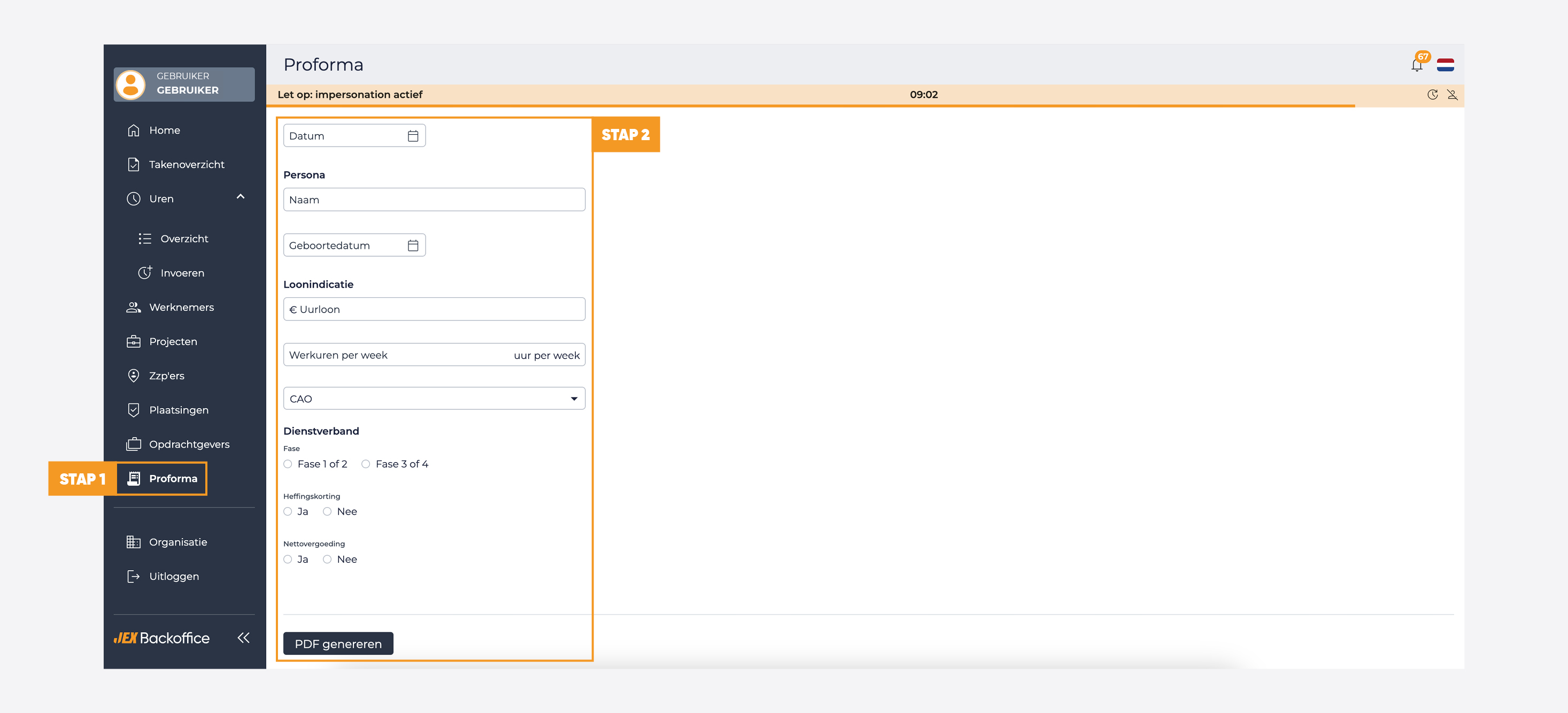Click the Organisatie building icon

click(x=133, y=542)
